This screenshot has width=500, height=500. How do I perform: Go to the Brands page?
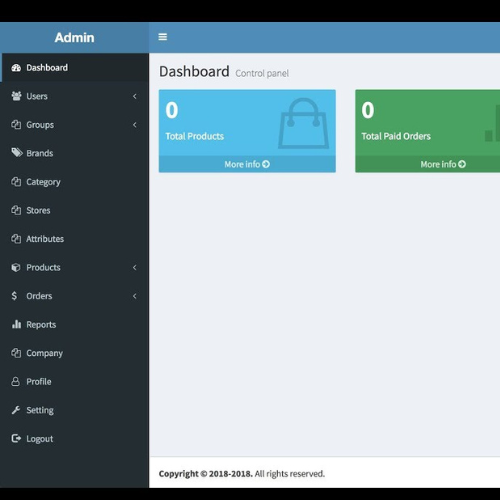click(74, 153)
